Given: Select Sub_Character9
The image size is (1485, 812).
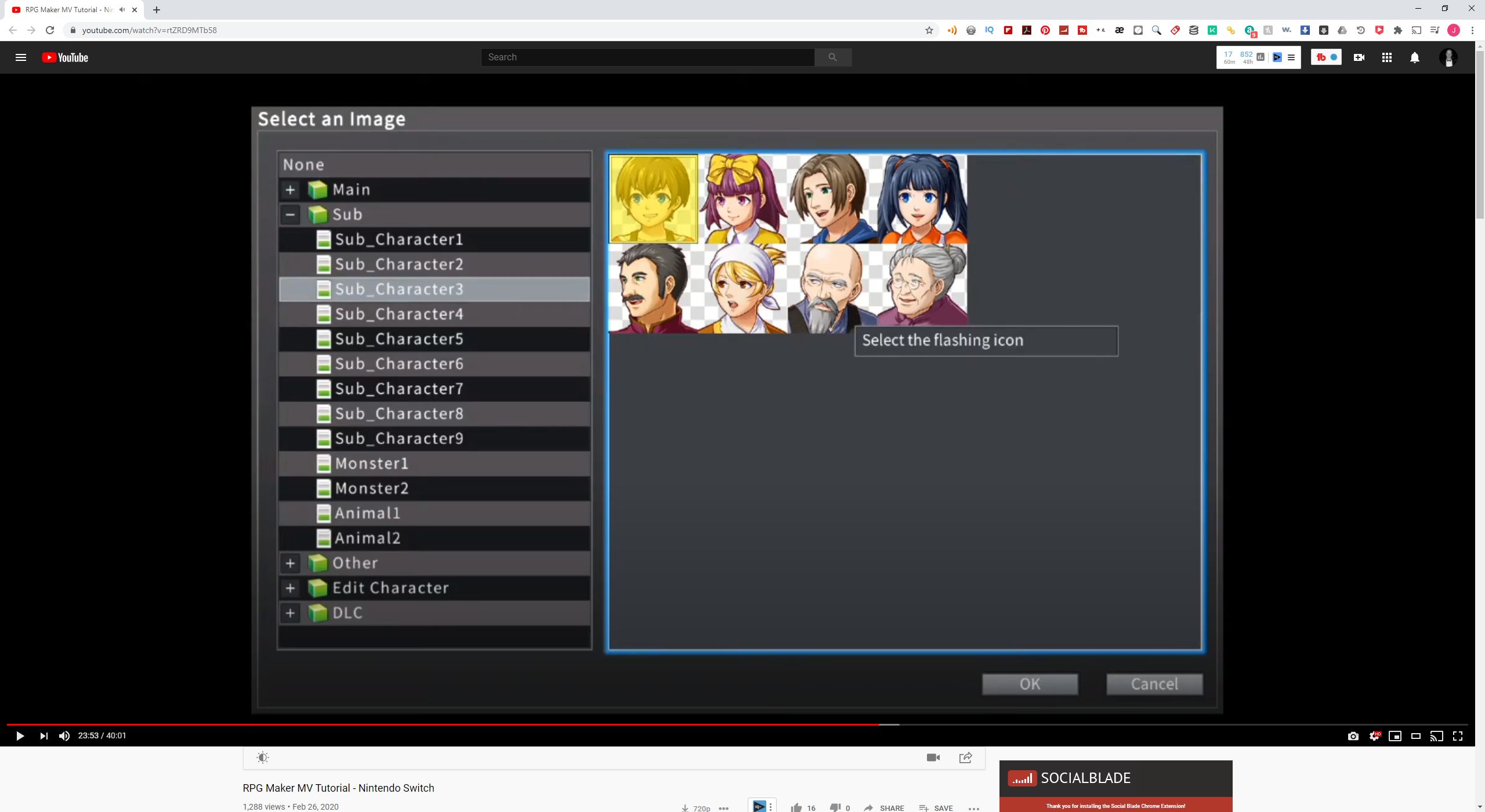Looking at the screenshot, I should coord(434,439).
